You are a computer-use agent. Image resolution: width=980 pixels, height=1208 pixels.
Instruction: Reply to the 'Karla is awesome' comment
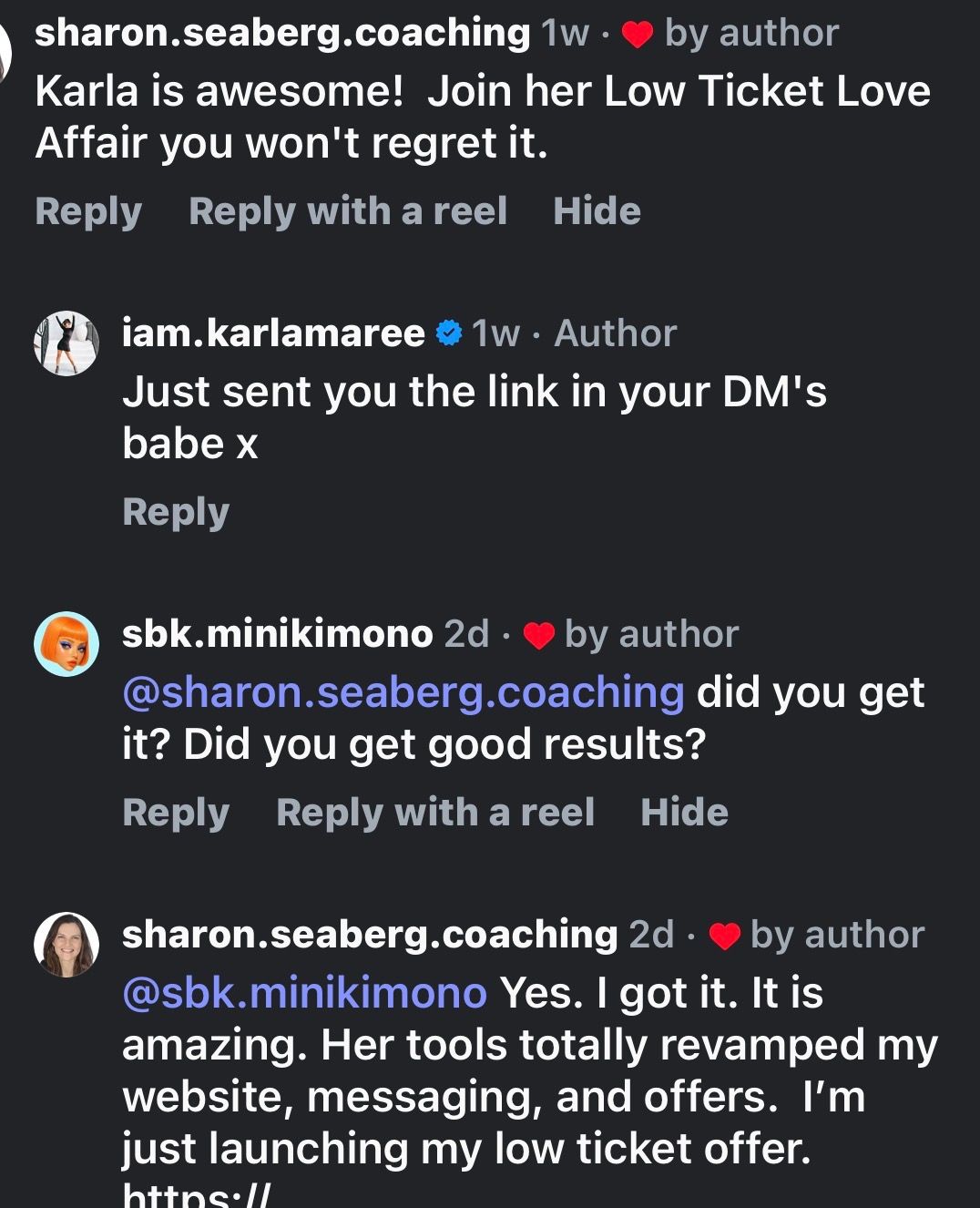tap(88, 211)
